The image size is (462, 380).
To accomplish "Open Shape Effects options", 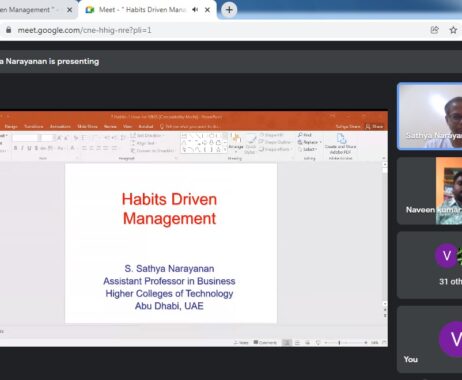I will (275, 149).
